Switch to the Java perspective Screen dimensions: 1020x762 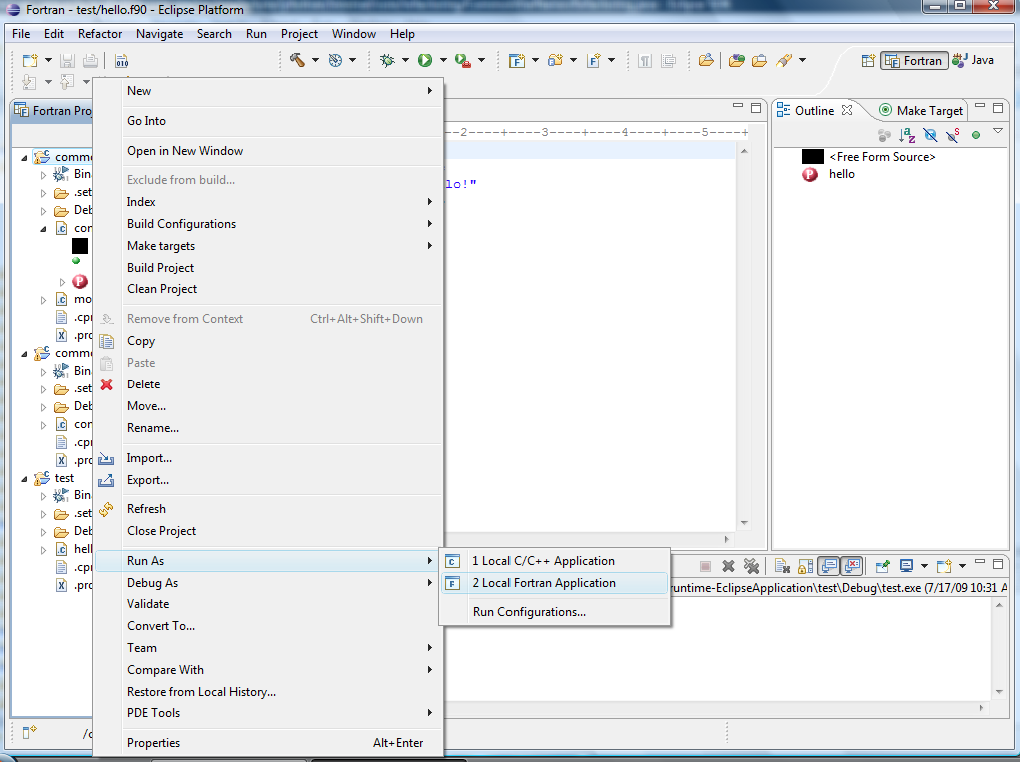click(x=973, y=60)
